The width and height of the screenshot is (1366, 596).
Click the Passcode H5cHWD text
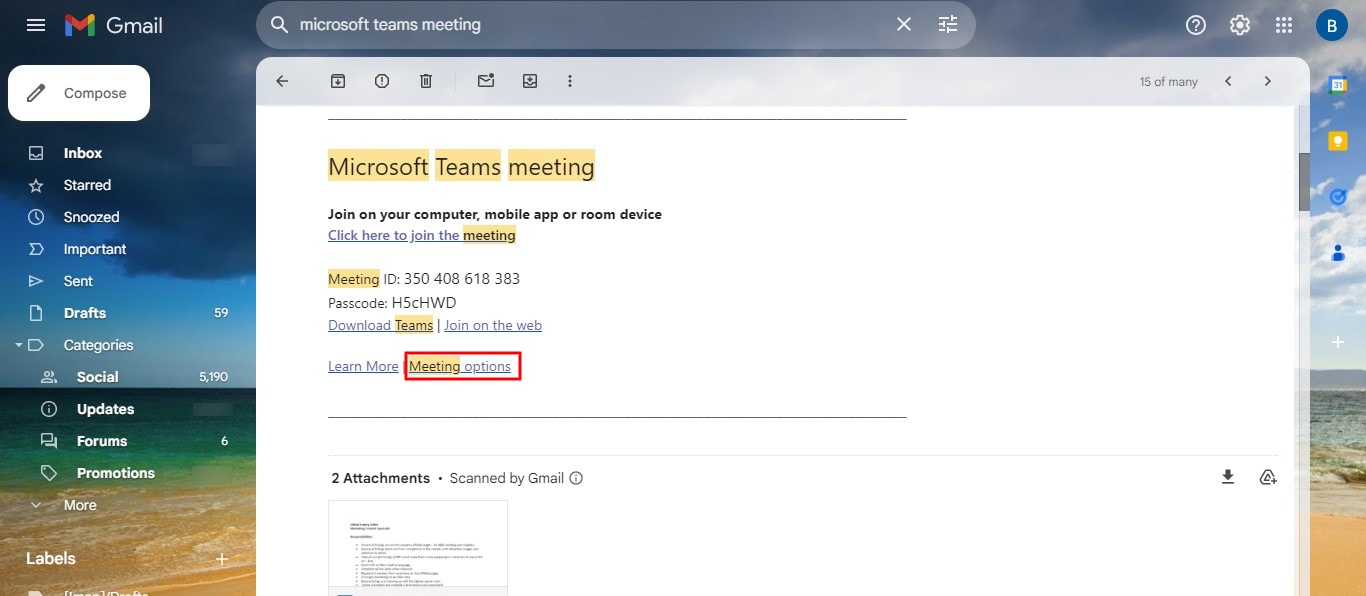392,302
